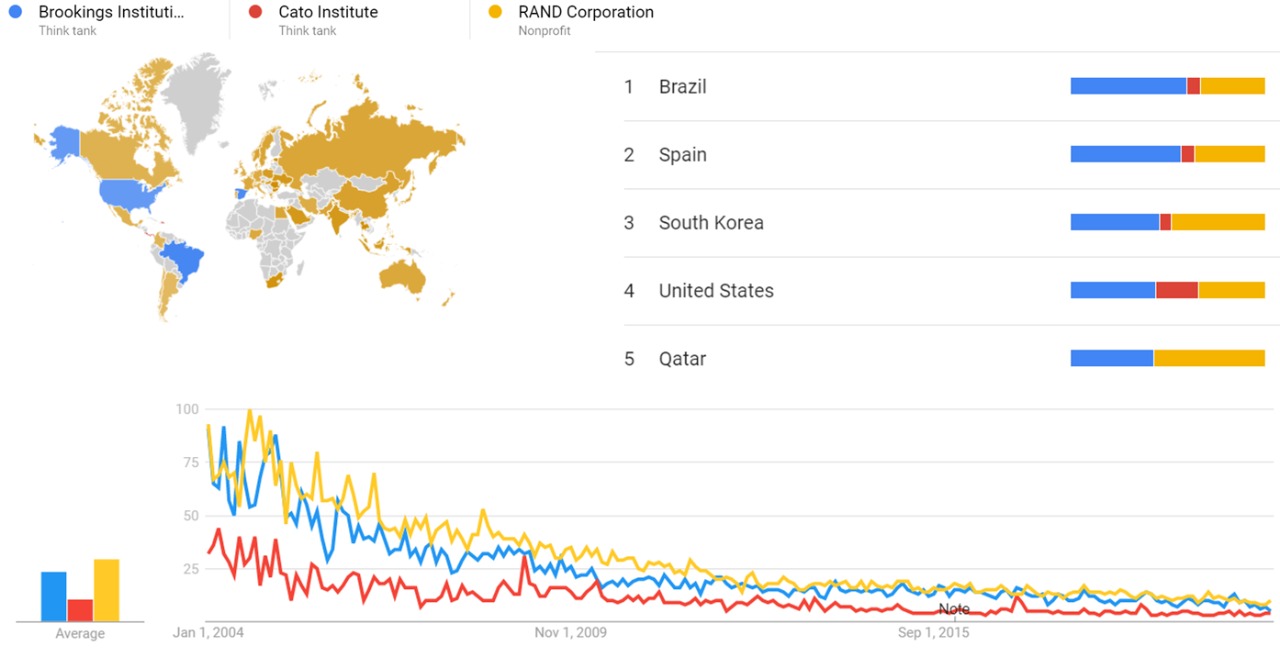This screenshot has width=1280, height=668.
Task: Click the yellow dot beside RAND Corporation
Action: 495,13
